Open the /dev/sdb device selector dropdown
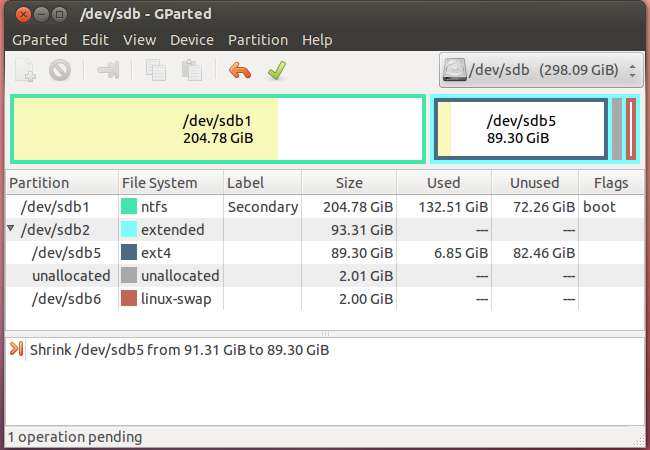This screenshot has width=650, height=450. pos(539,71)
